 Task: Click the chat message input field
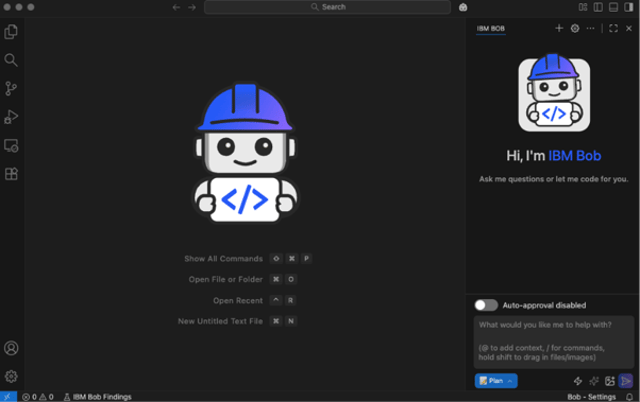coord(554,342)
